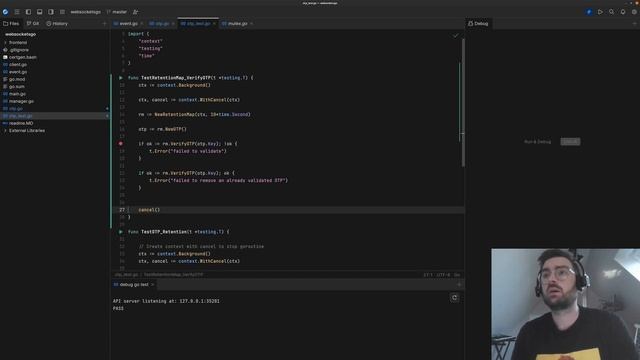Click the file analysis checkmark icon
Screen dimensions: 640x360
click(x=456, y=36)
